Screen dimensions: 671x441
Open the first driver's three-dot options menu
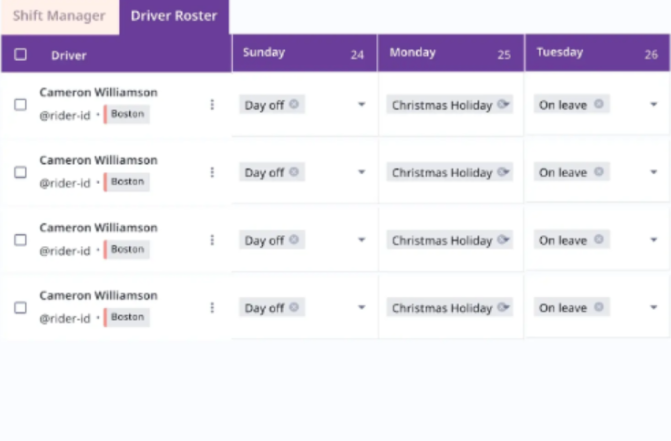212,104
